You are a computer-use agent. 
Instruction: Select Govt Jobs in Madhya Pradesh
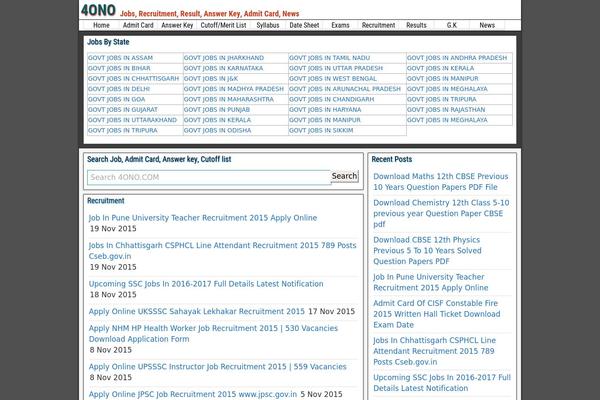click(x=234, y=89)
